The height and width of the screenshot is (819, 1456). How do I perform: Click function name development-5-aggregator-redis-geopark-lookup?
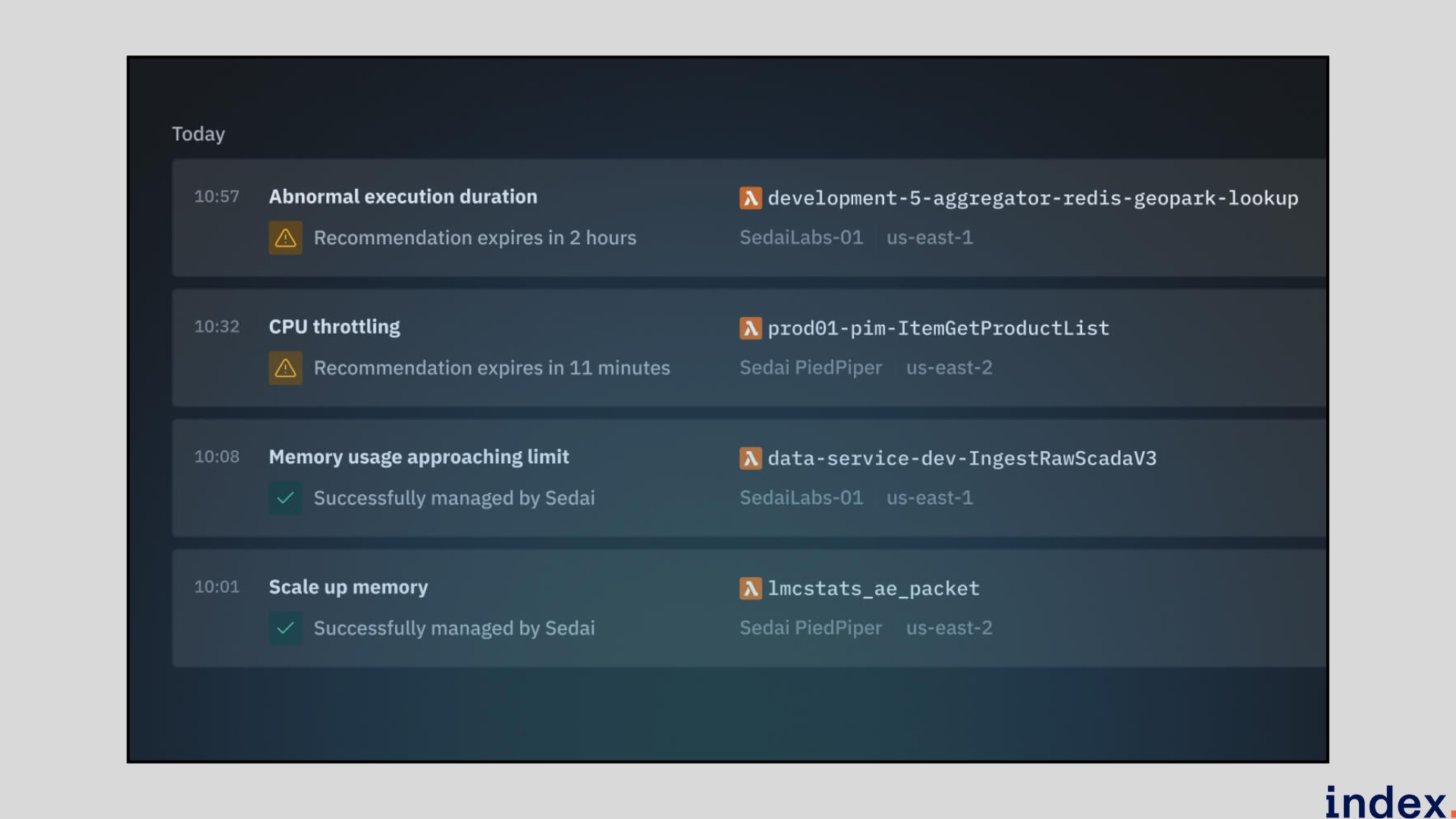coord(1033,198)
